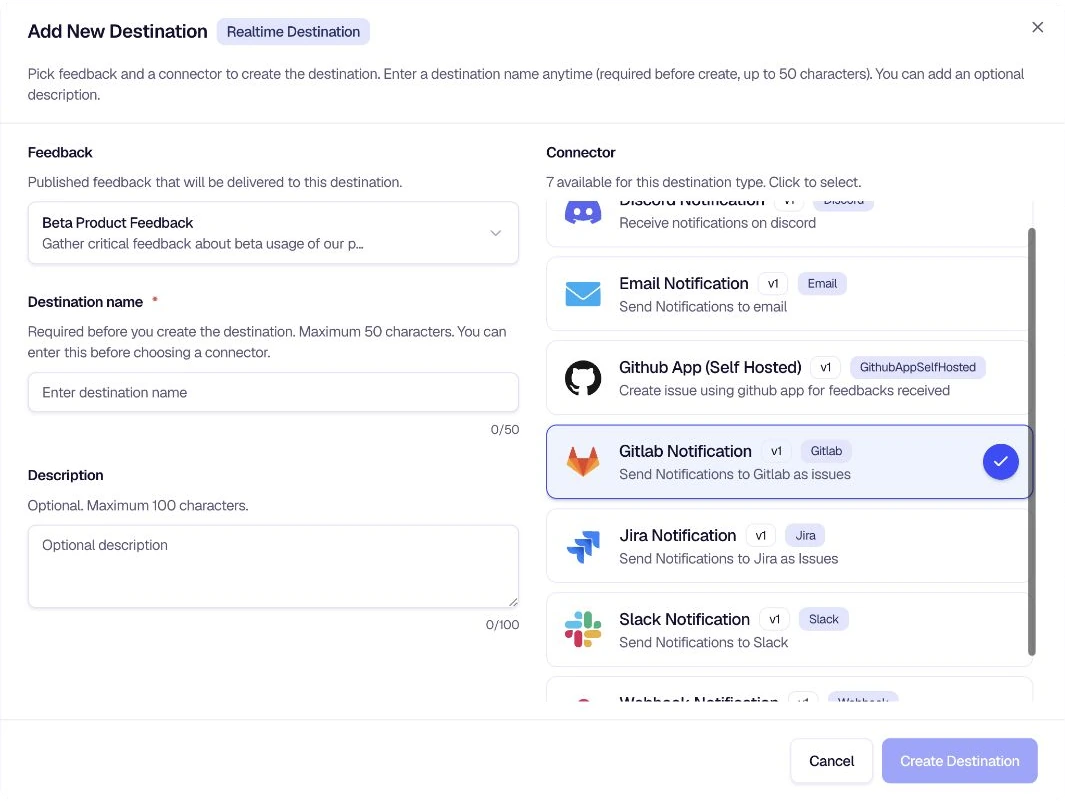Click v1 badge on Github App

(825, 368)
